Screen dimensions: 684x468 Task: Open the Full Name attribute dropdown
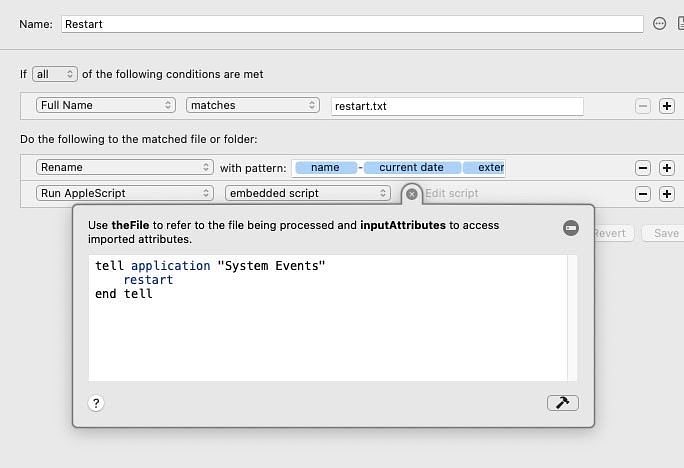(x=106, y=105)
